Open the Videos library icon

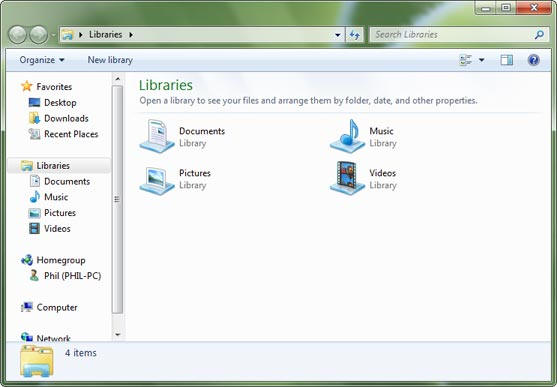pyautogui.click(x=347, y=178)
